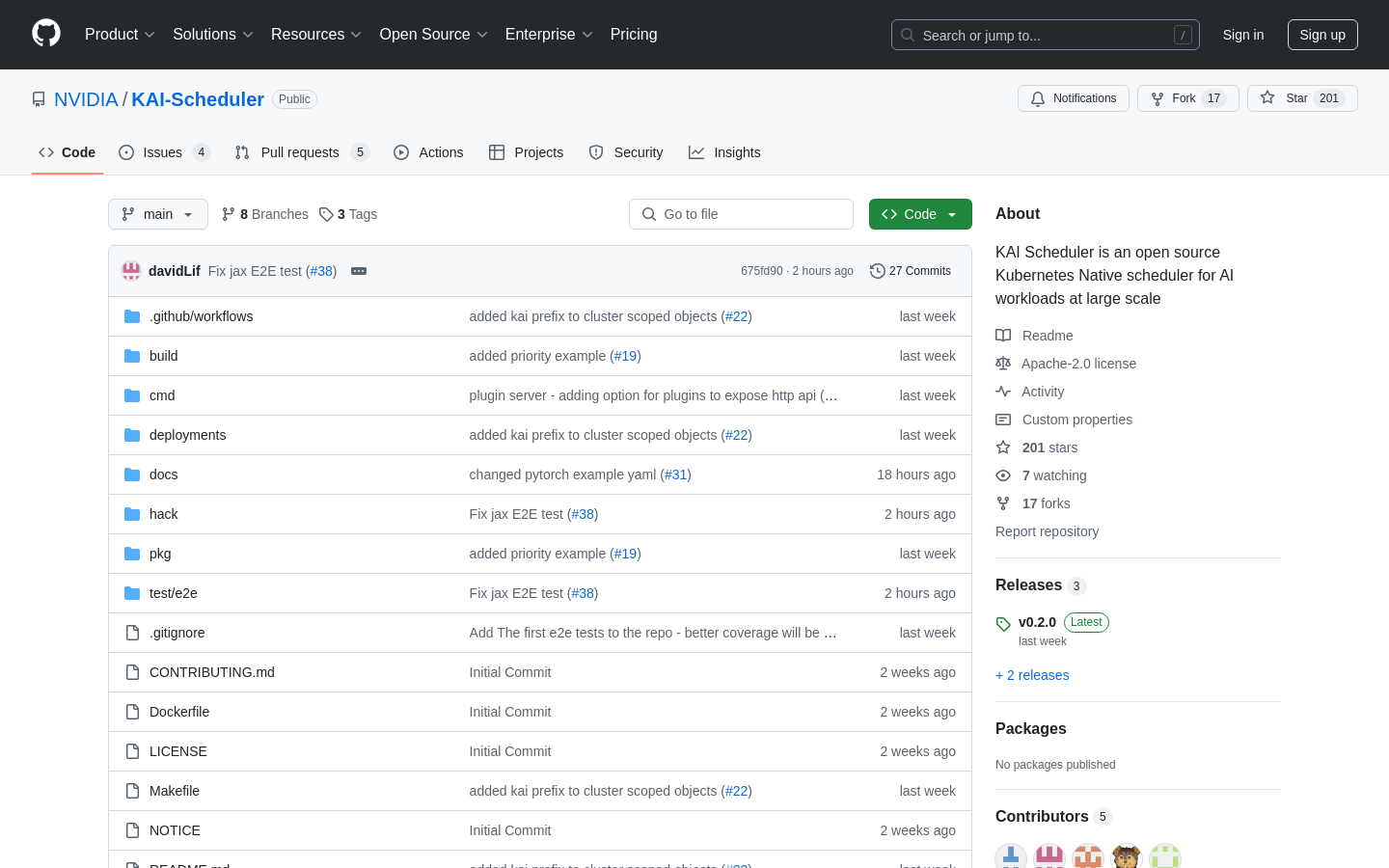Open the KAI-Scheduler repository link
1389x868 pixels.
coord(198,99)
